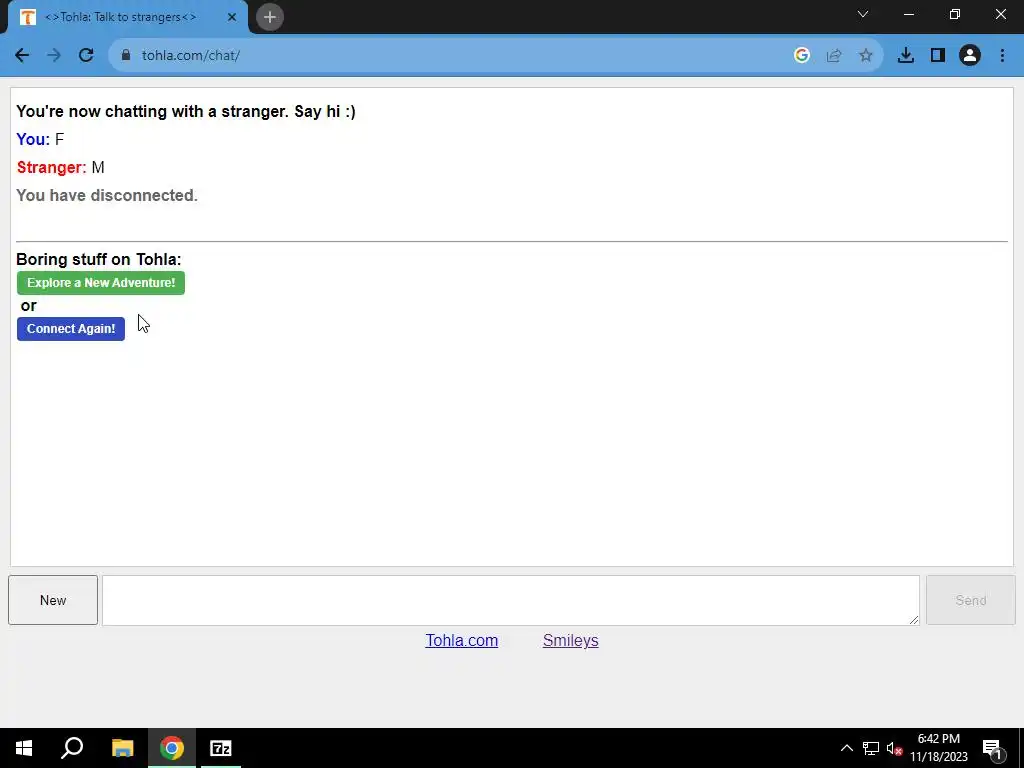
Task: View site info via the padlock icon
Action: pos(126,56)
